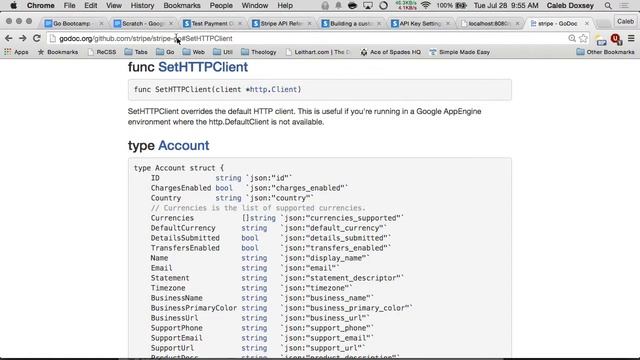
Task: Click the Caleb profile button
Action: click(x=625, y=22)
